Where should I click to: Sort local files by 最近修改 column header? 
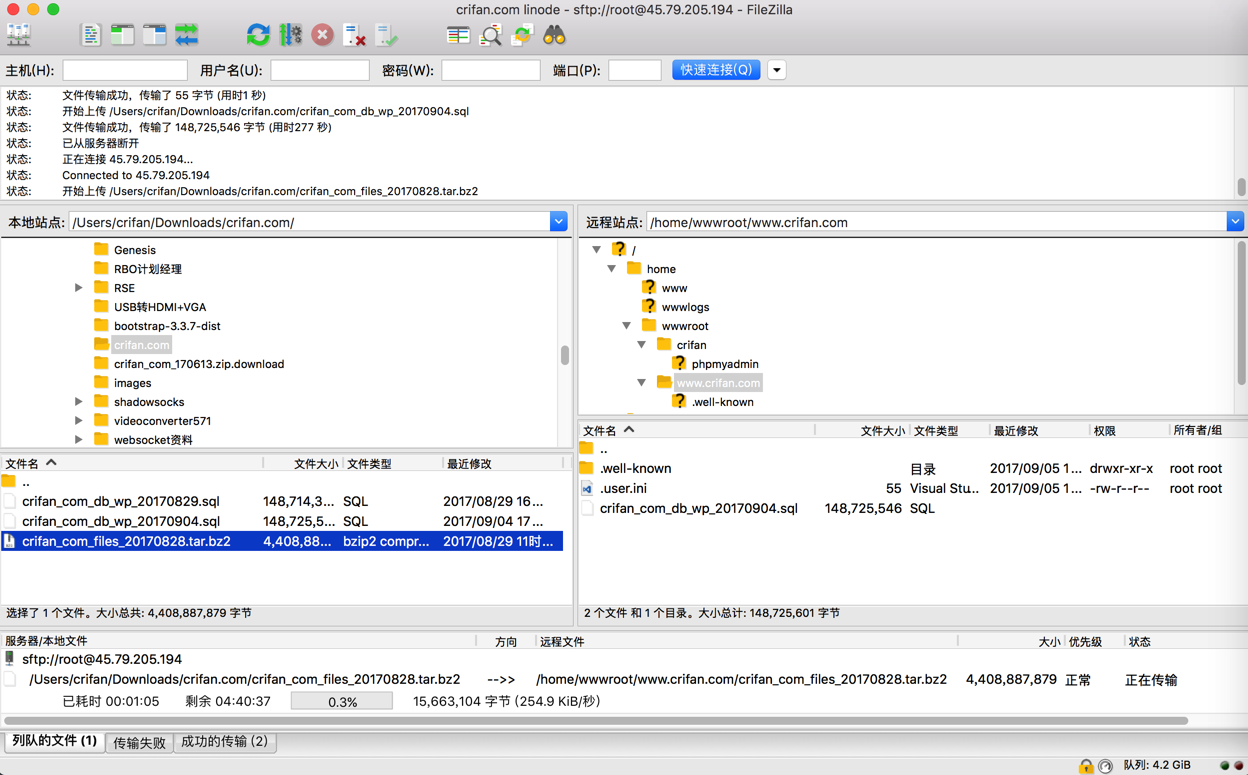click(503, 463)
